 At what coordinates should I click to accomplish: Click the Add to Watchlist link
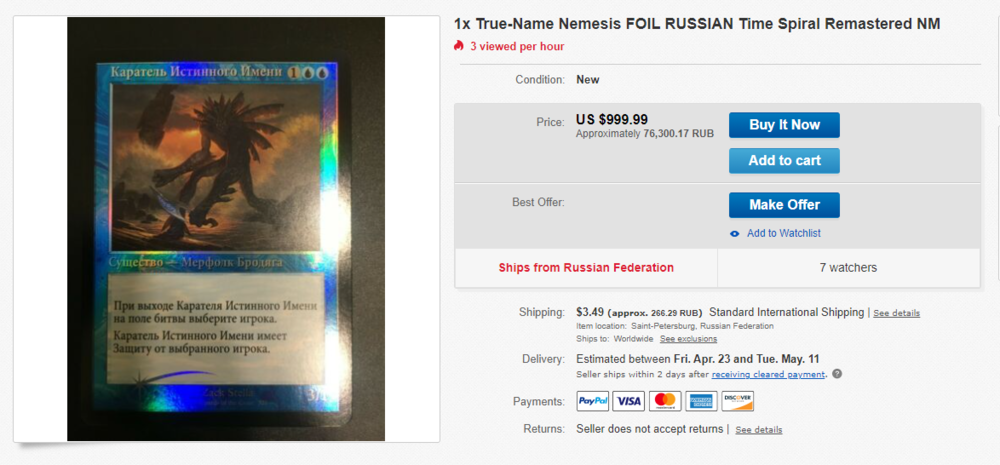coord(783,233)
